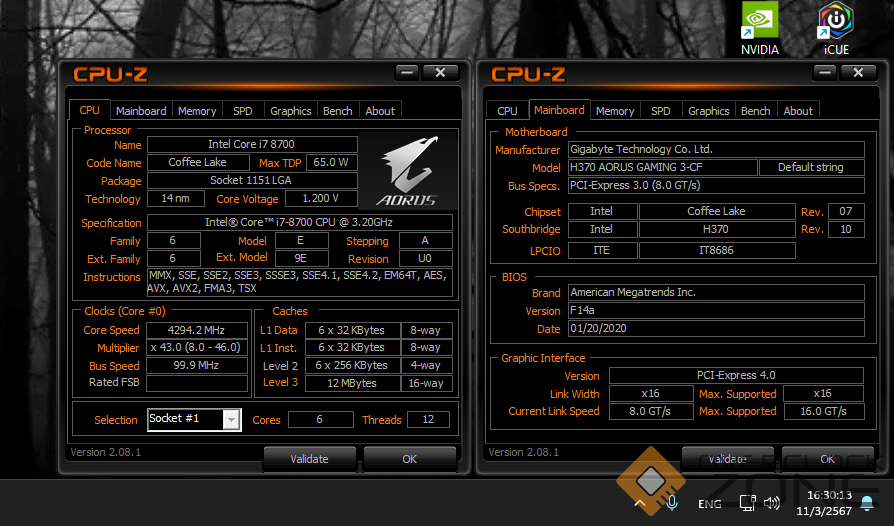Screen dimensions: 894x526
Task: Open SPD tab in left CPU-Z window
Action: click(x=242, y=111)
